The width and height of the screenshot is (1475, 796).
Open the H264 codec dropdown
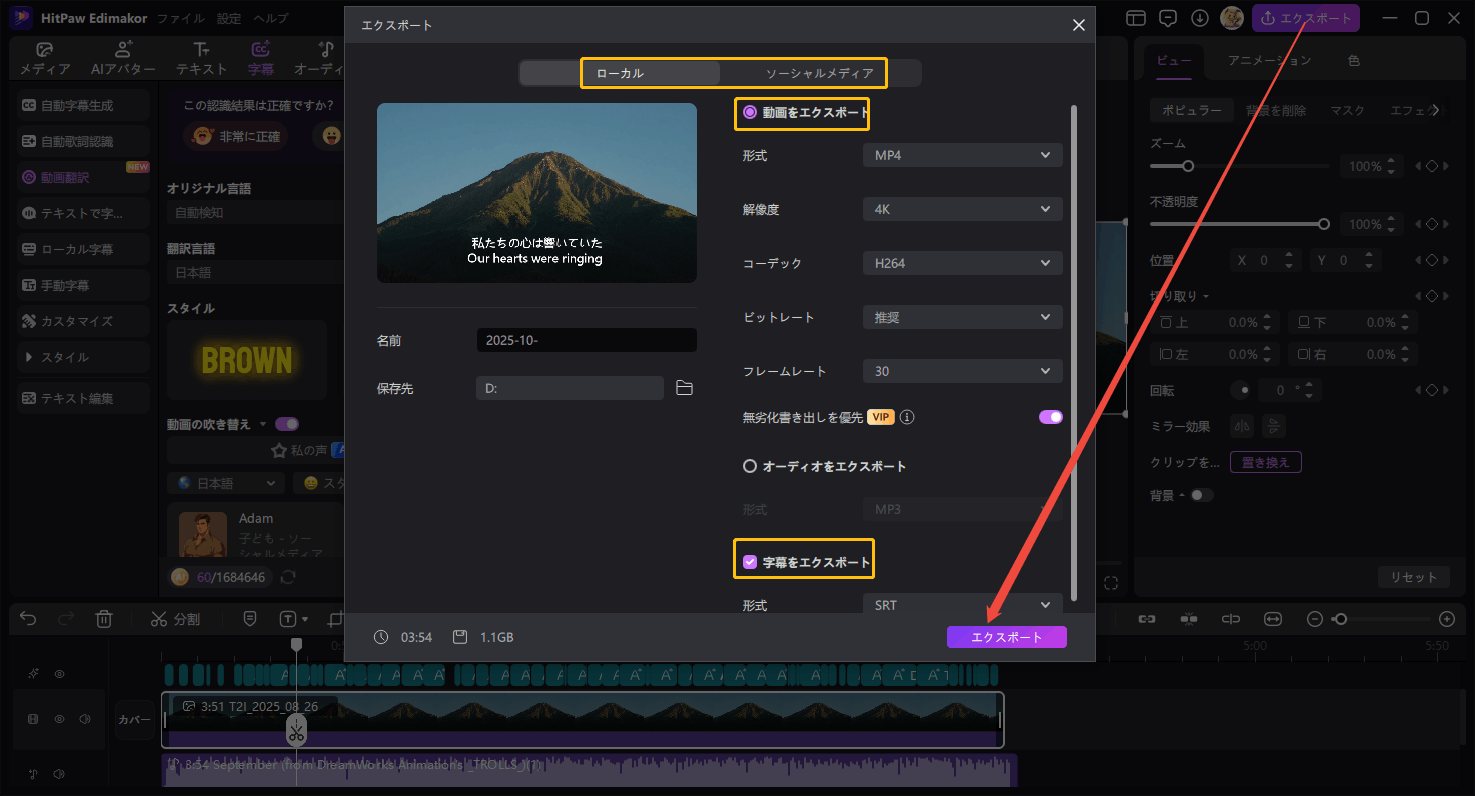pyautogui.click(x=961, y=263)
